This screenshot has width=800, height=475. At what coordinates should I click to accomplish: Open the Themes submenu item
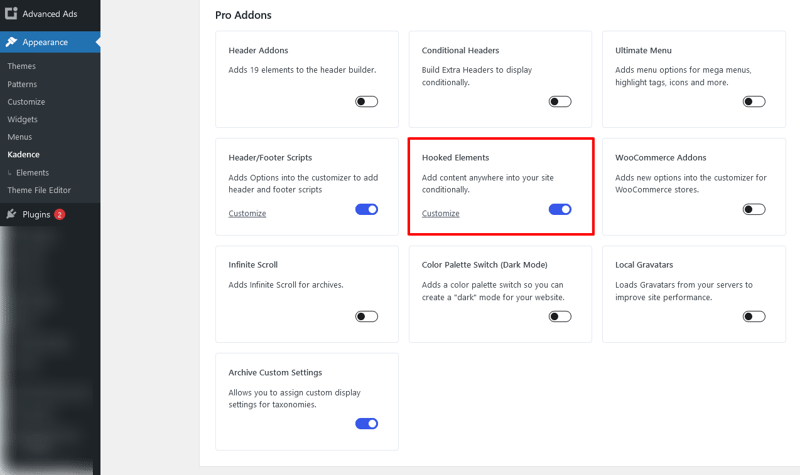coord(21,66)
